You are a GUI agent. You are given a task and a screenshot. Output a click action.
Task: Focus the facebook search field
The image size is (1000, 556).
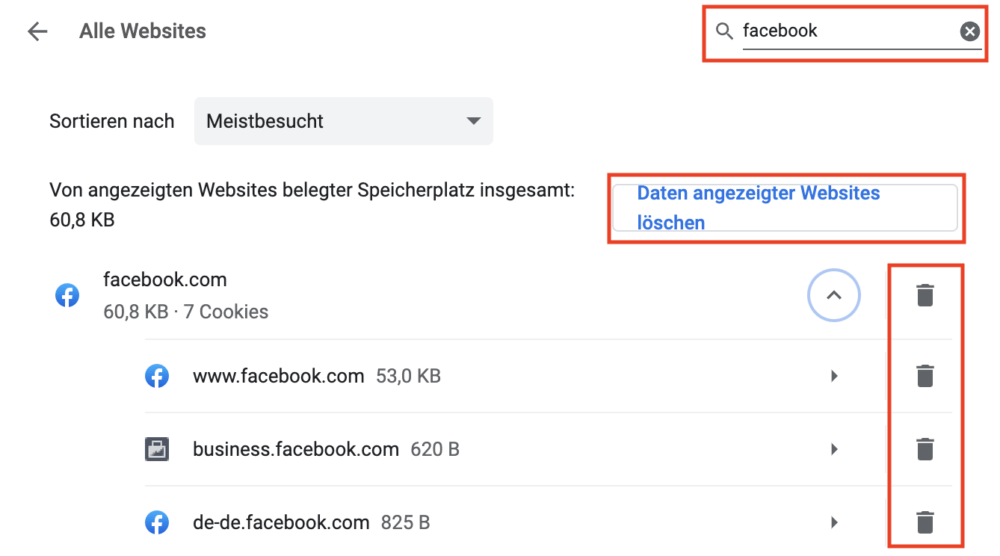click(849, 31)
